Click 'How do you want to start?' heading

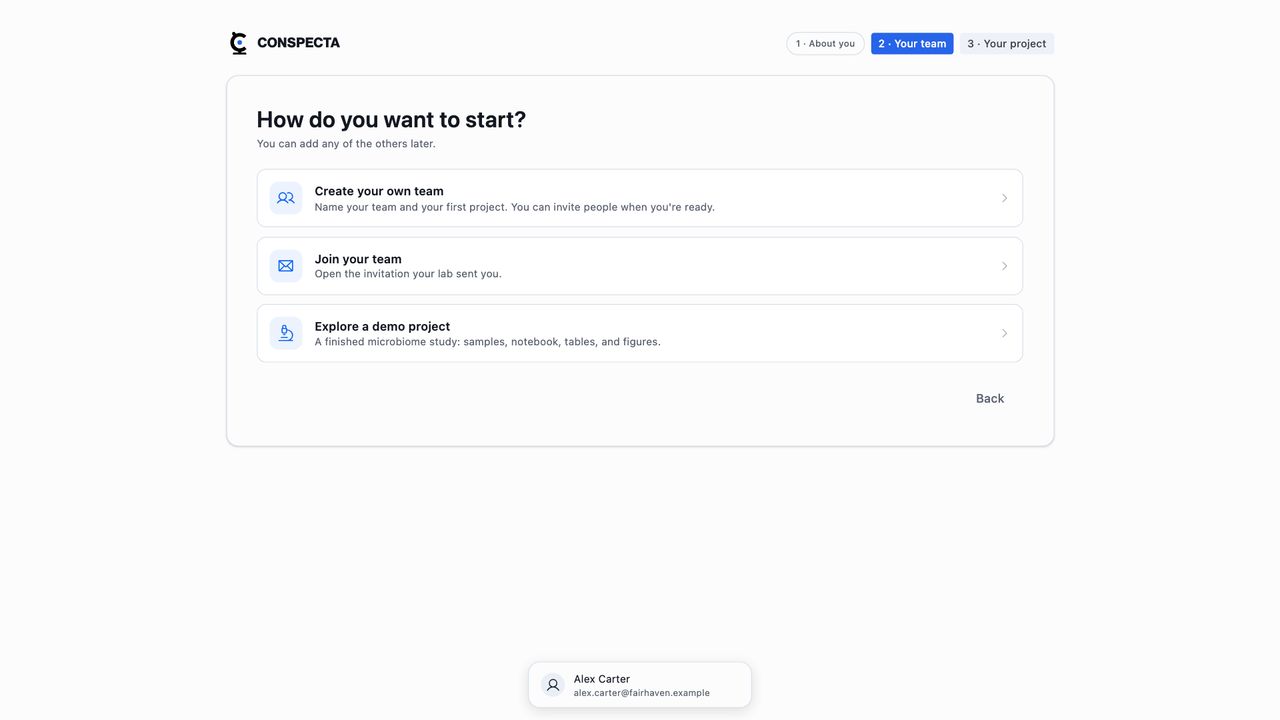[391, 119]
